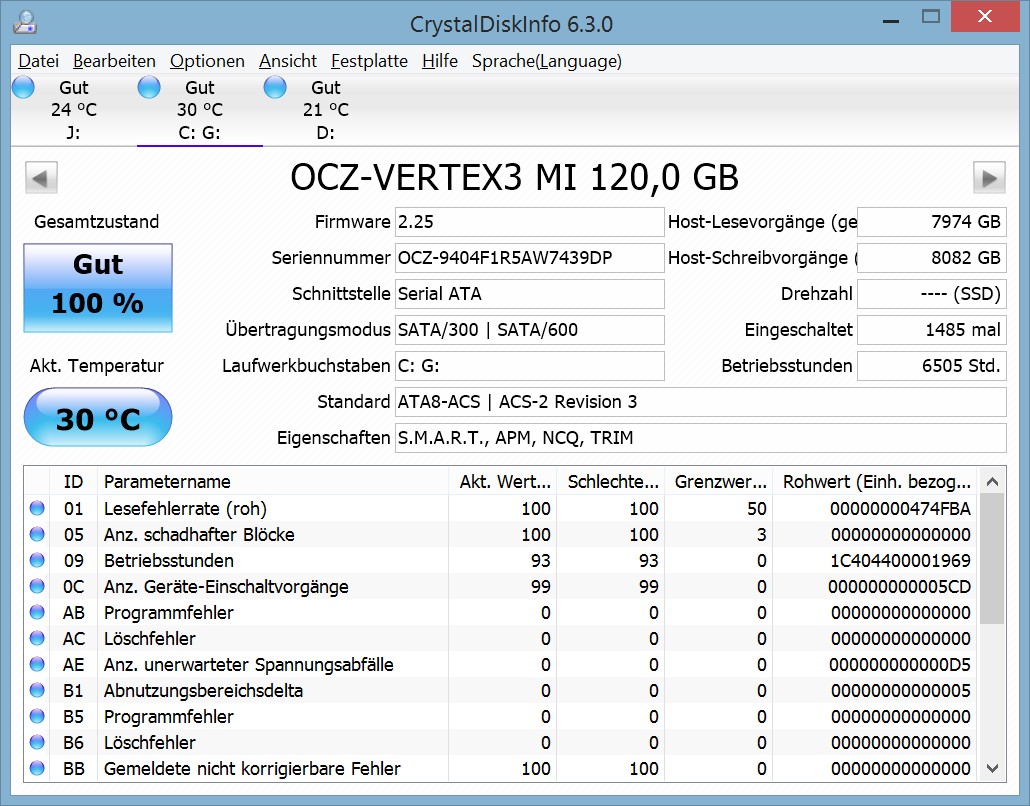1030x806 pixels.
Task: Click the Betriebsstunden 6505 Std. value
Action: point(931,366)
